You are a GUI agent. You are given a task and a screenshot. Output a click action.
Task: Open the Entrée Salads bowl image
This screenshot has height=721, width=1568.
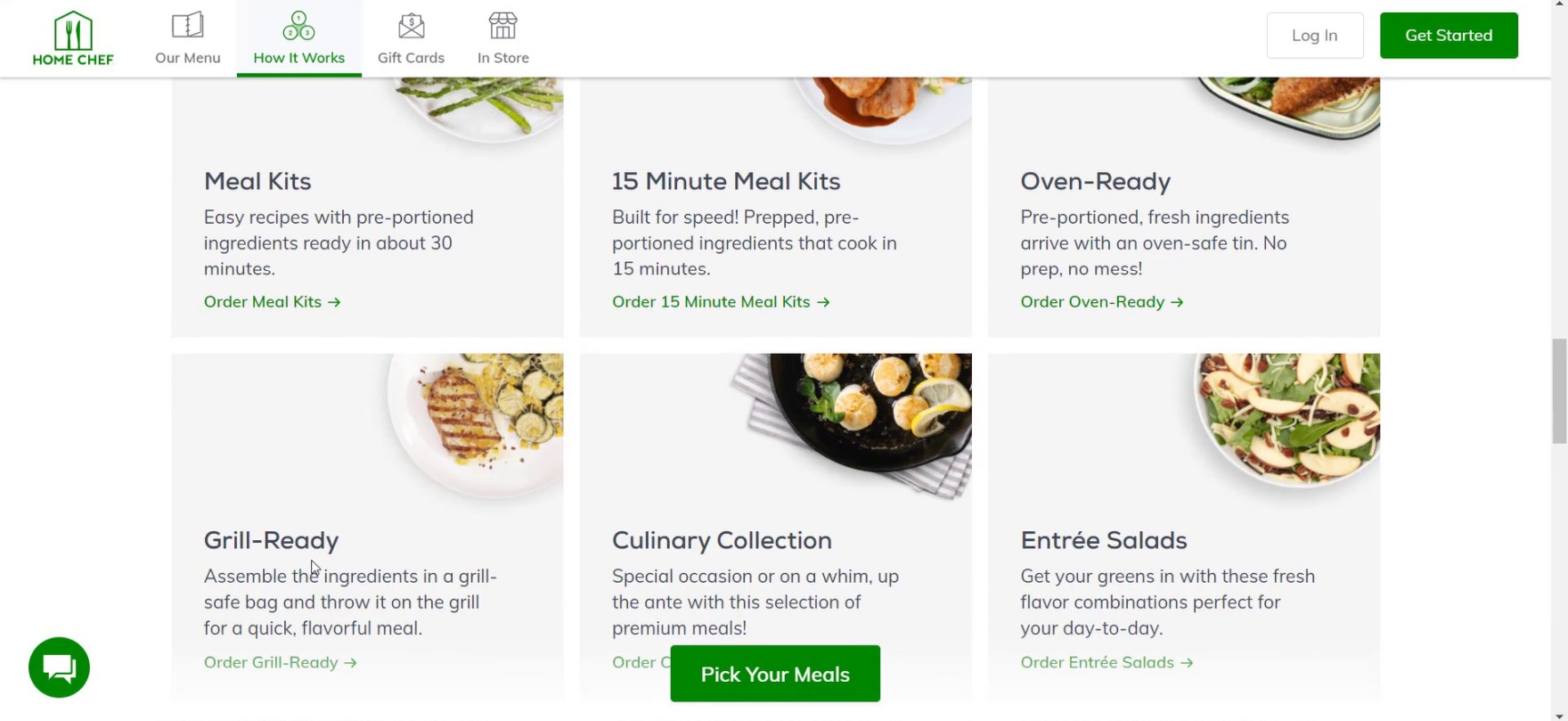(x=1287, y=417)
